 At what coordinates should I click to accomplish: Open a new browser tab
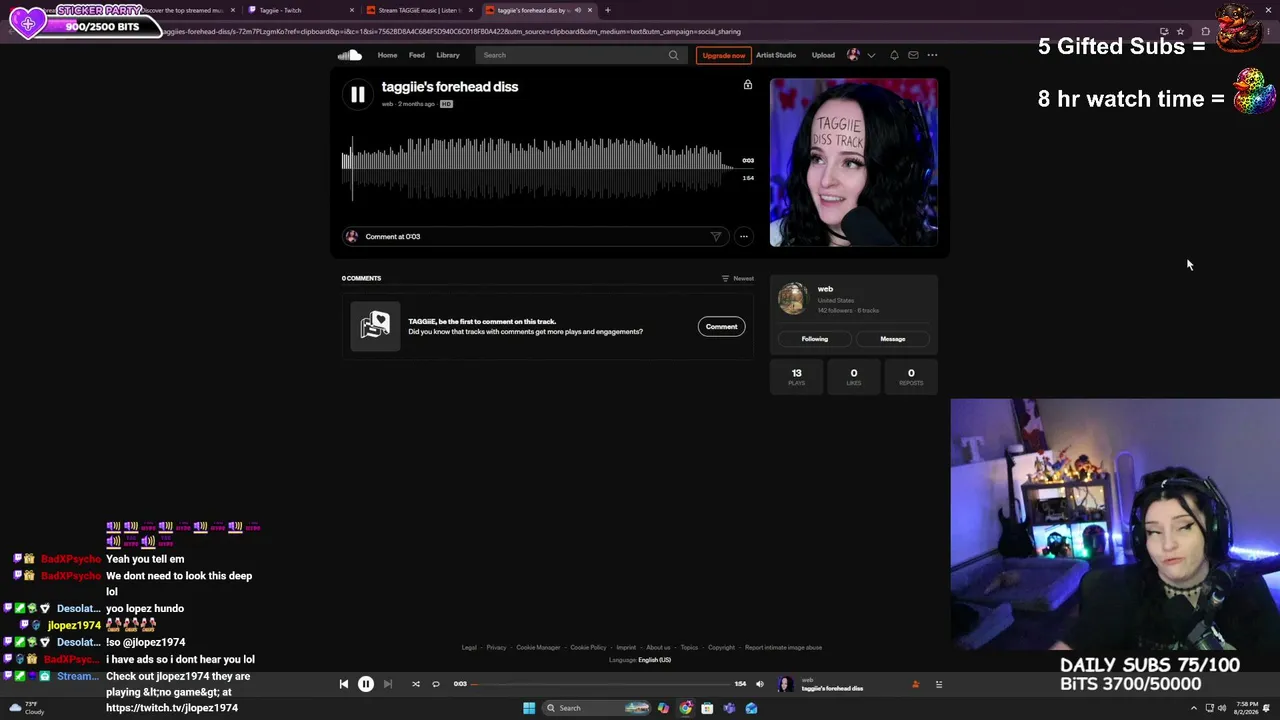[x=607, y=10]
